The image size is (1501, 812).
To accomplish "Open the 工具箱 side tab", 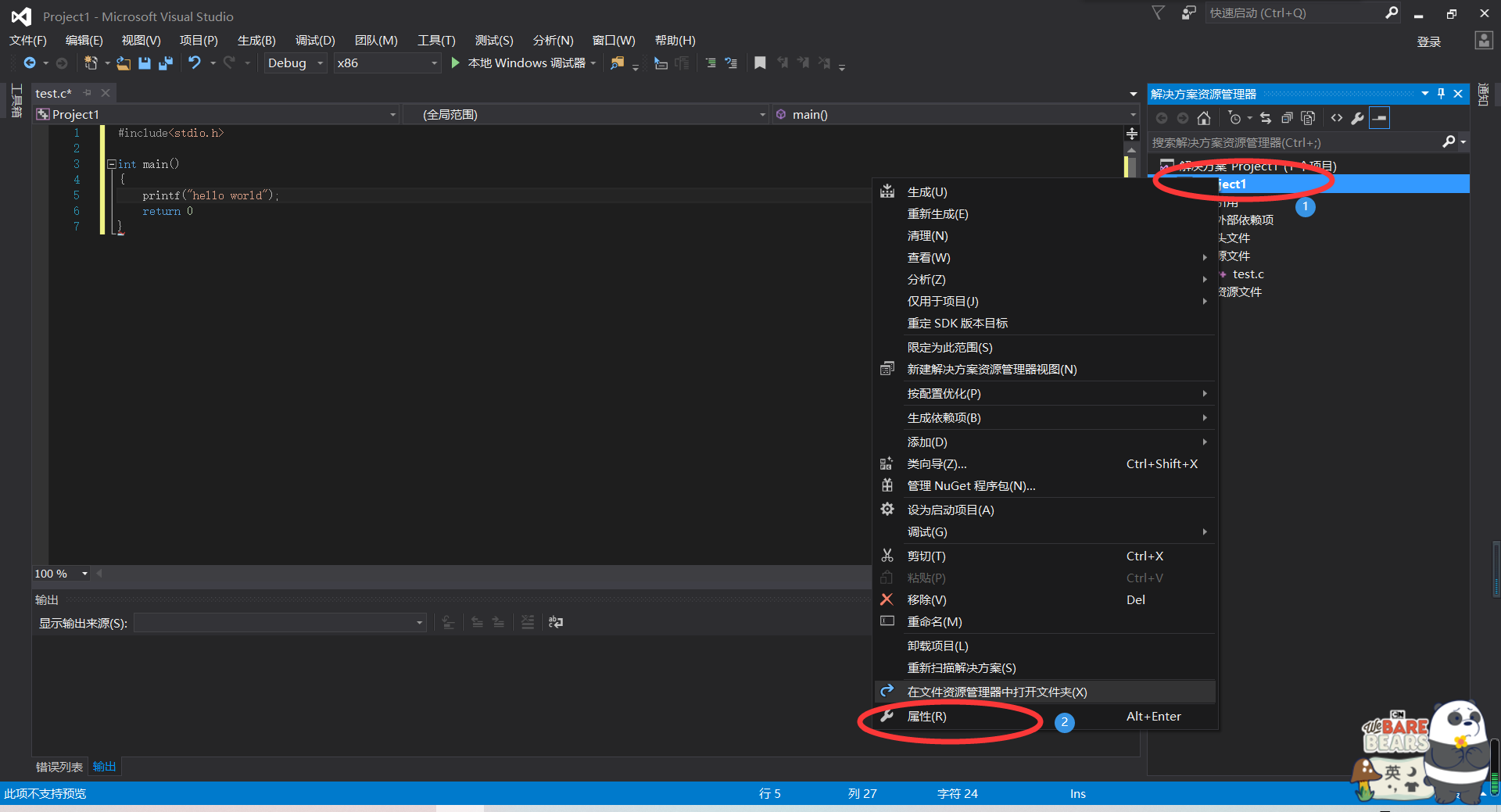I will 16,102.
